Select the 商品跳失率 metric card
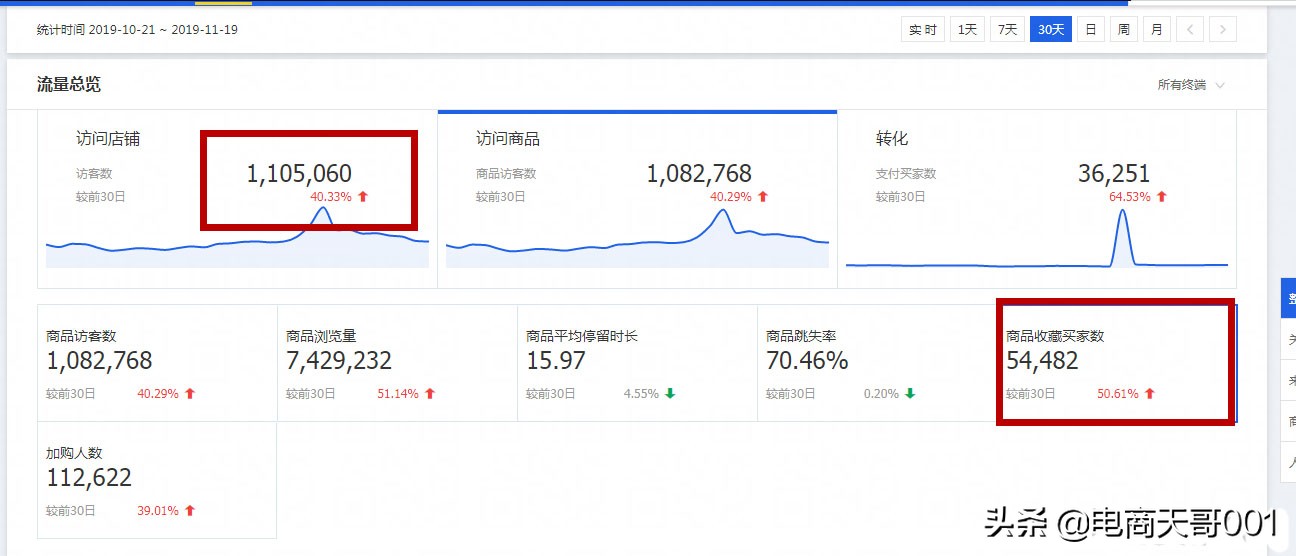1296x556 pixels. (x=877, y=363)
